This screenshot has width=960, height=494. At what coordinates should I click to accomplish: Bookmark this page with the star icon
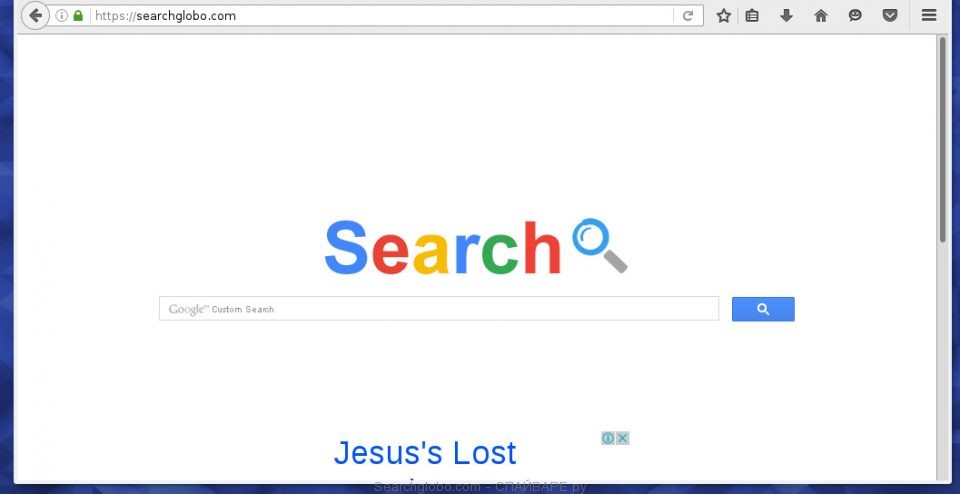[x=724, y=16]
